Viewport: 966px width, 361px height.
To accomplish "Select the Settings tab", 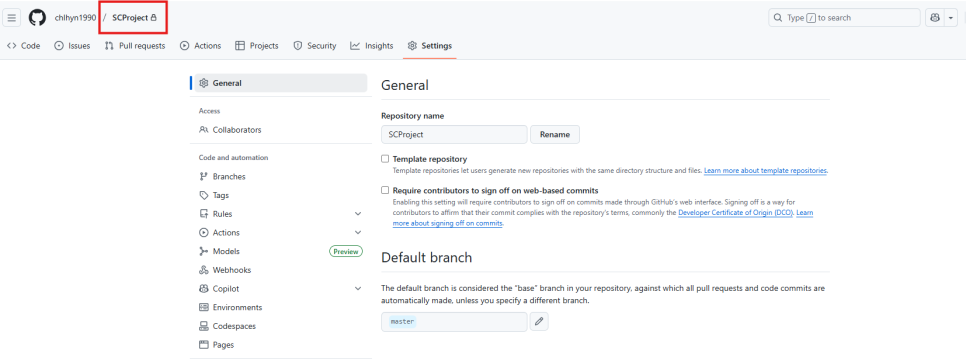I will point(429,46).
